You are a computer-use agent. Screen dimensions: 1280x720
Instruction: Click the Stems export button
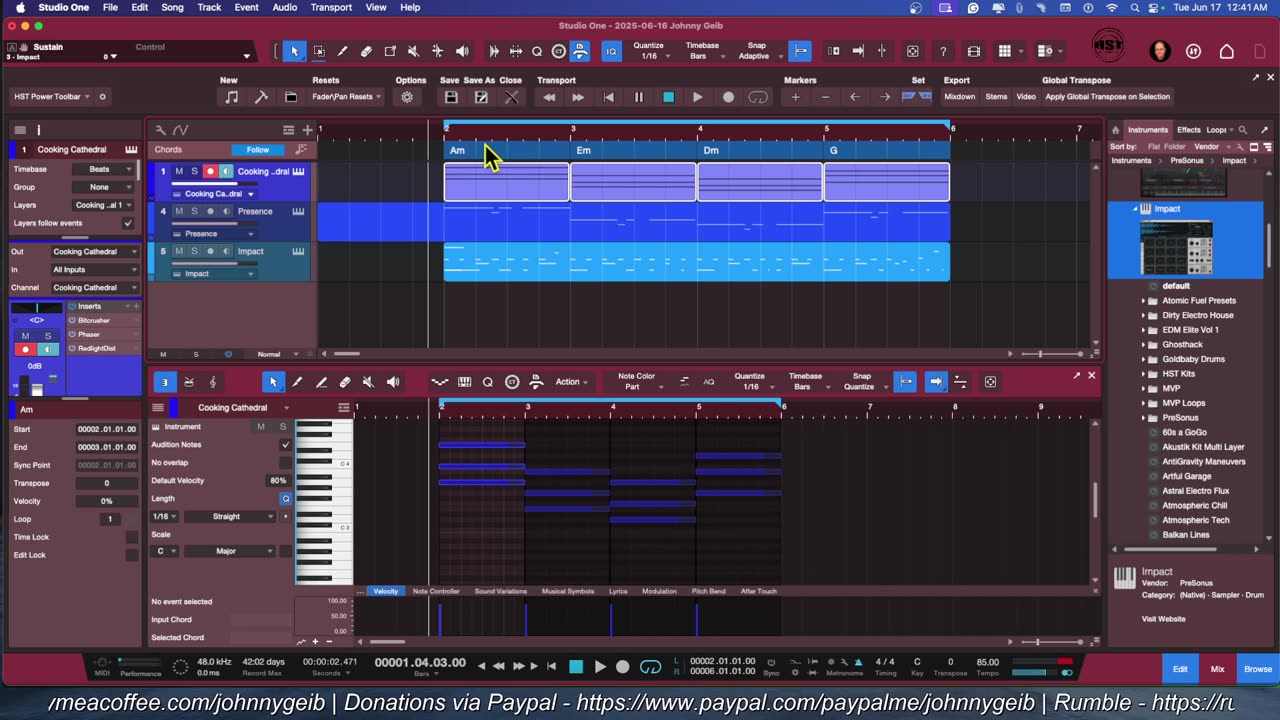pos(996,97)
